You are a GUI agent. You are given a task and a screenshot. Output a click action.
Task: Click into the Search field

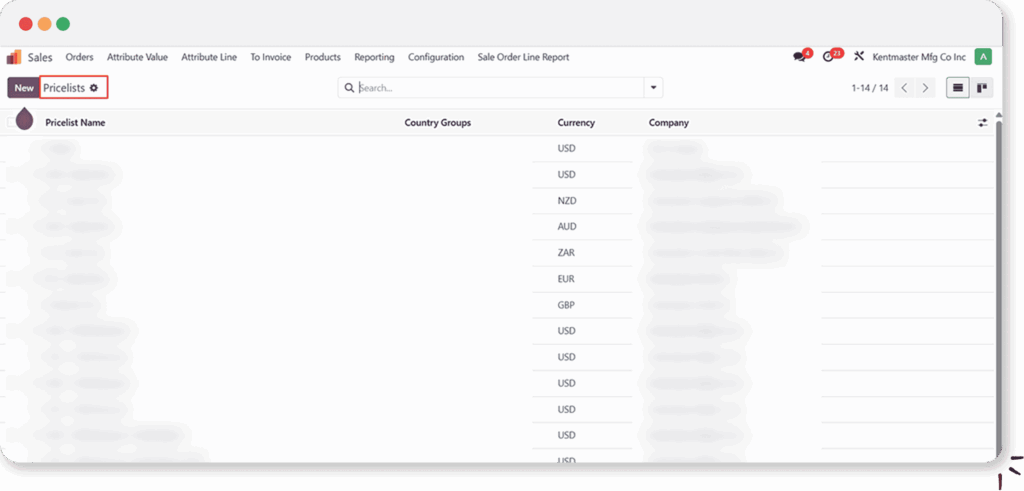(x=500, y=88)
